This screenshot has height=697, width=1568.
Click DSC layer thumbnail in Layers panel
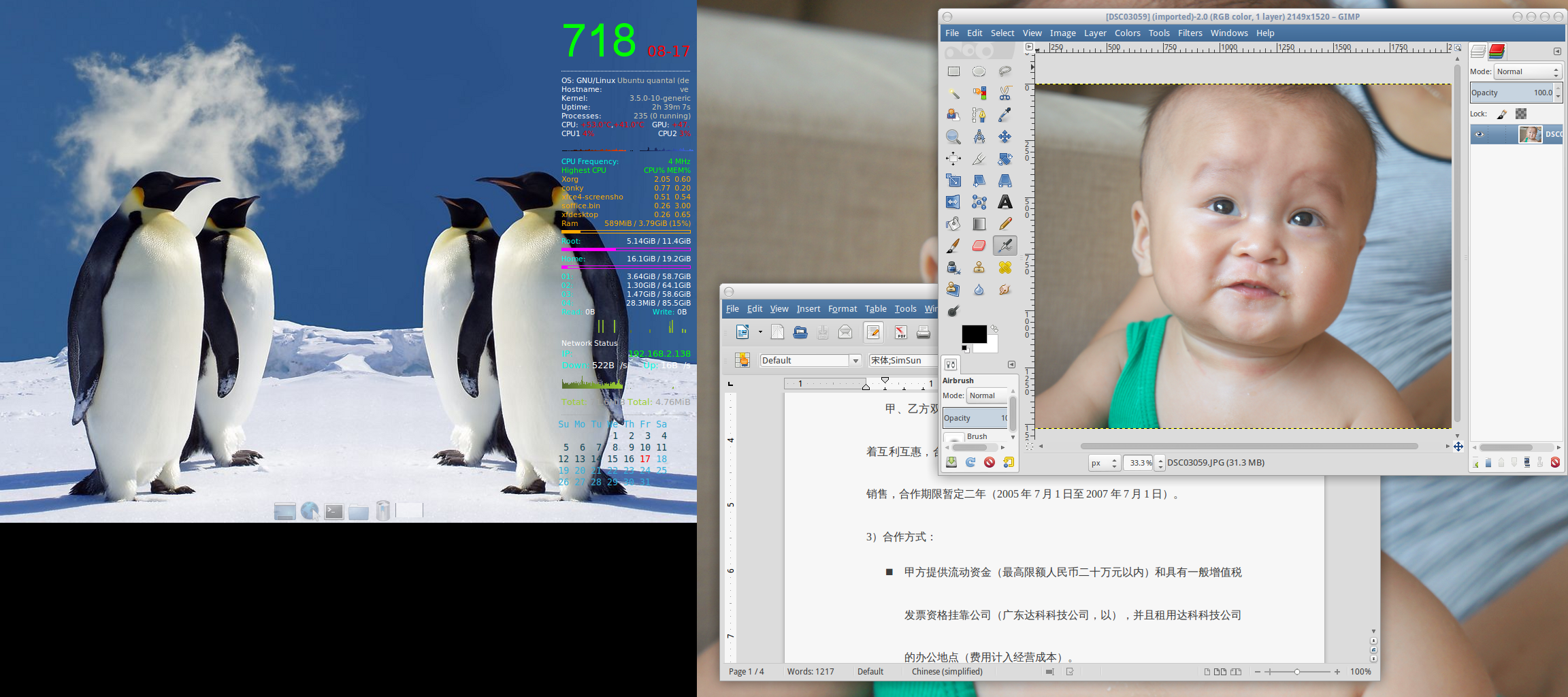point(1530,134)
